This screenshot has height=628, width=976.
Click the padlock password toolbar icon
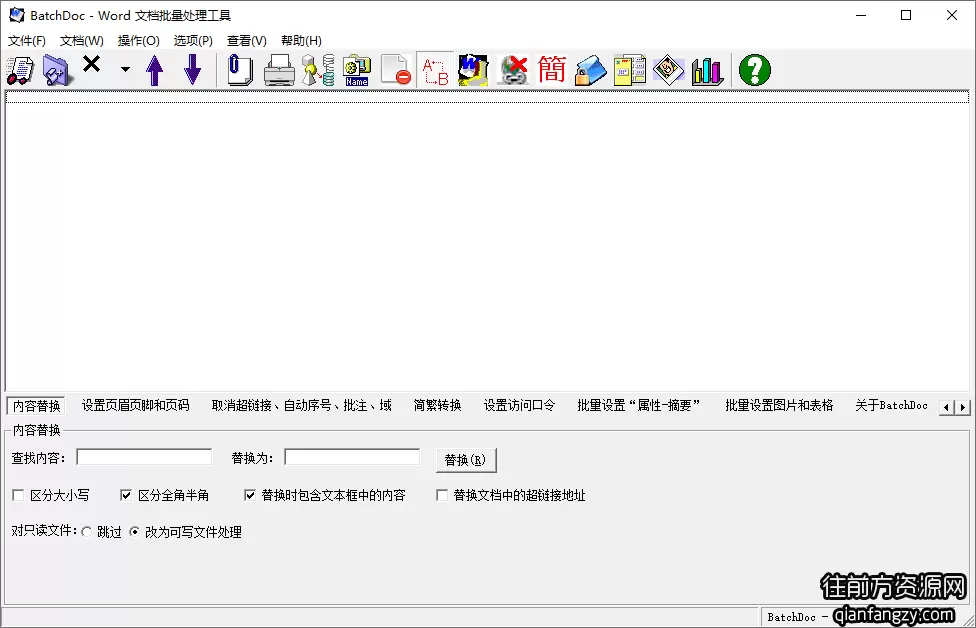590,70
